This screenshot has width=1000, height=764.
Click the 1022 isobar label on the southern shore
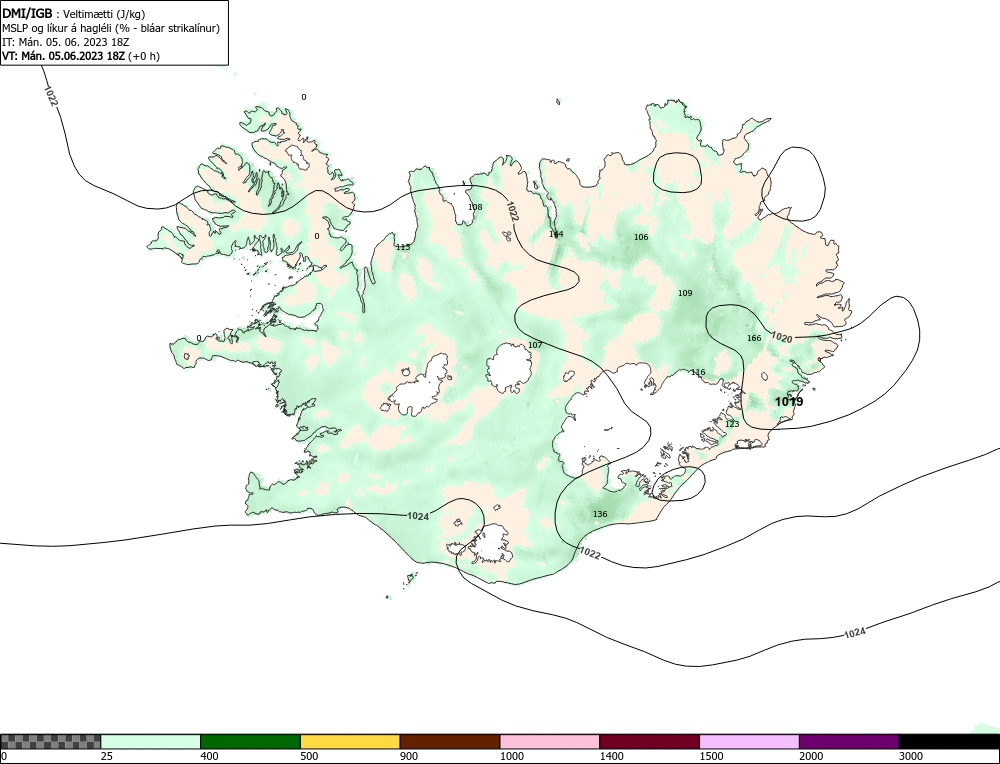click(x=590, y=554)
